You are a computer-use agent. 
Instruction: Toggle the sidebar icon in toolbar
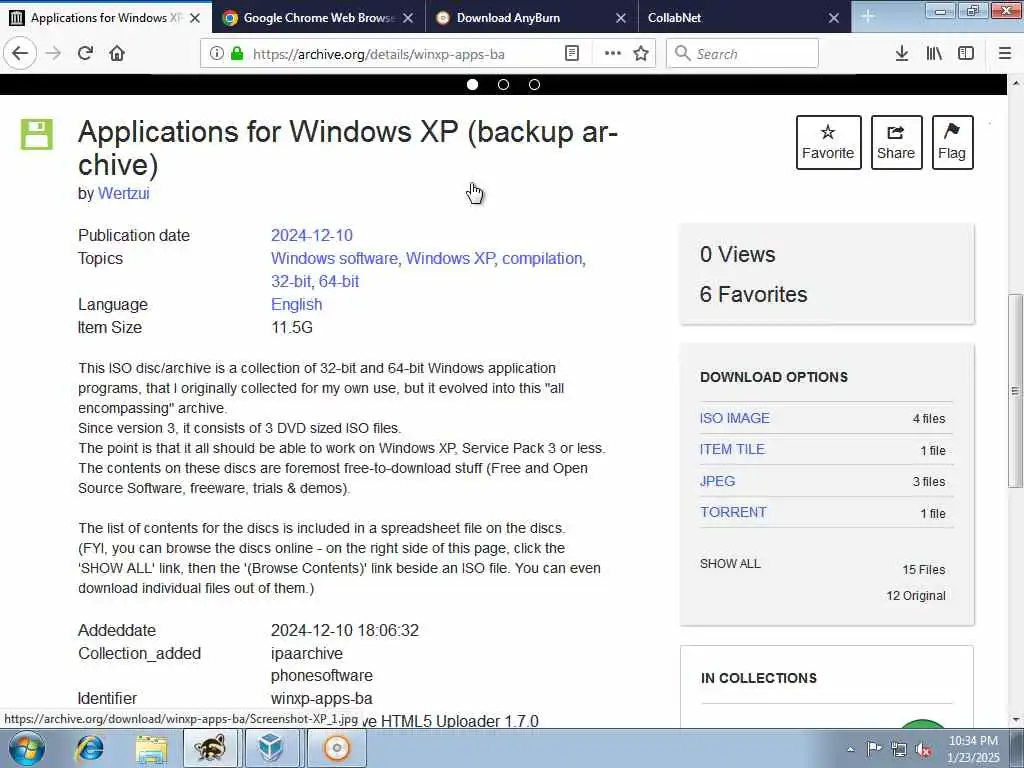(966, 54)
